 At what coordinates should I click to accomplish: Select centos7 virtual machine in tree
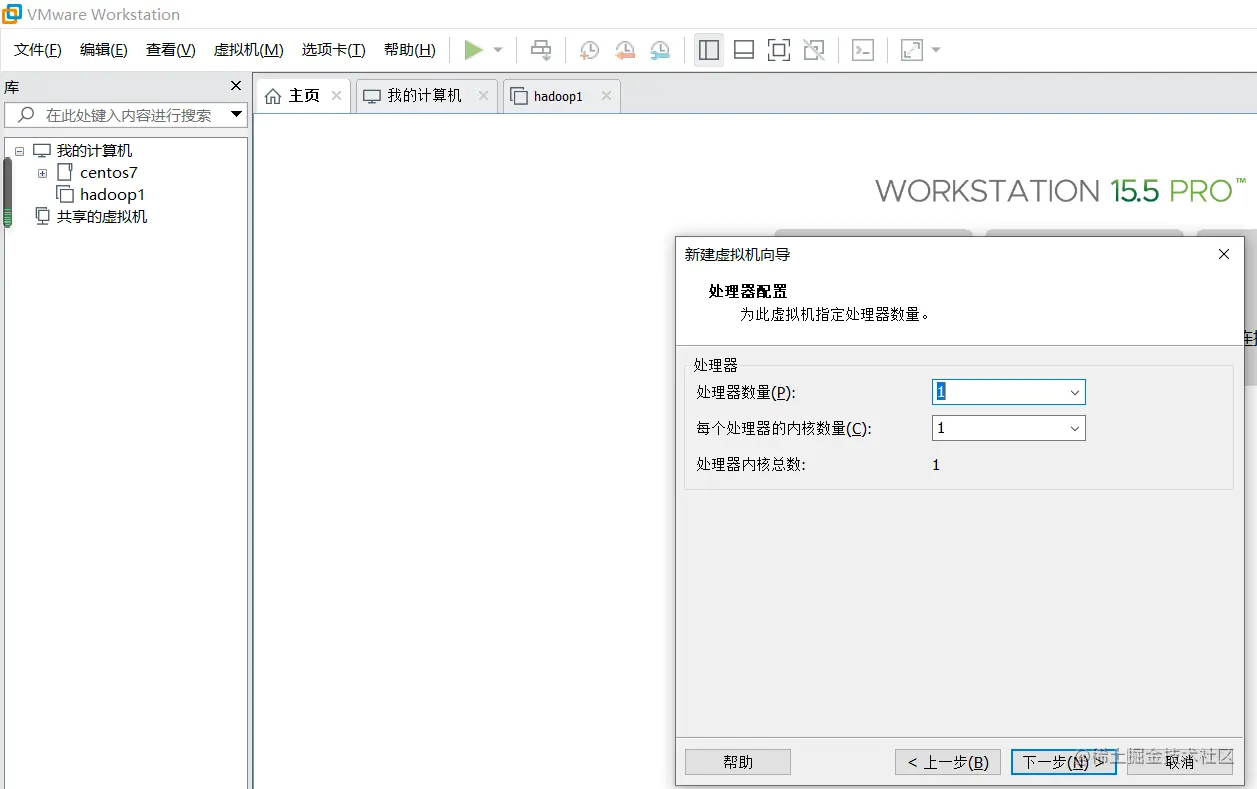pyautogui.click(x=109, y=173)
